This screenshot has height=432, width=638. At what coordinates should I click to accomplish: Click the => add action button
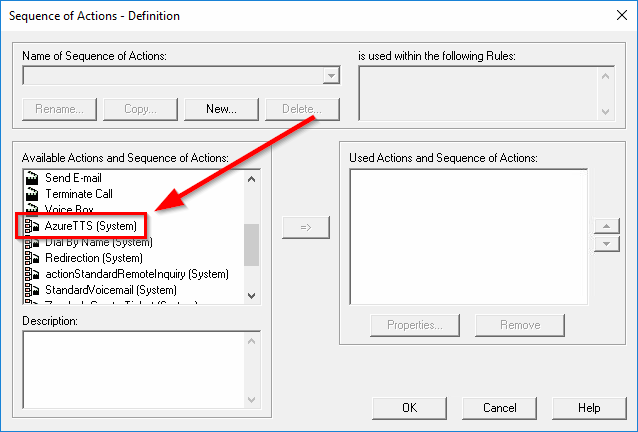306,227
